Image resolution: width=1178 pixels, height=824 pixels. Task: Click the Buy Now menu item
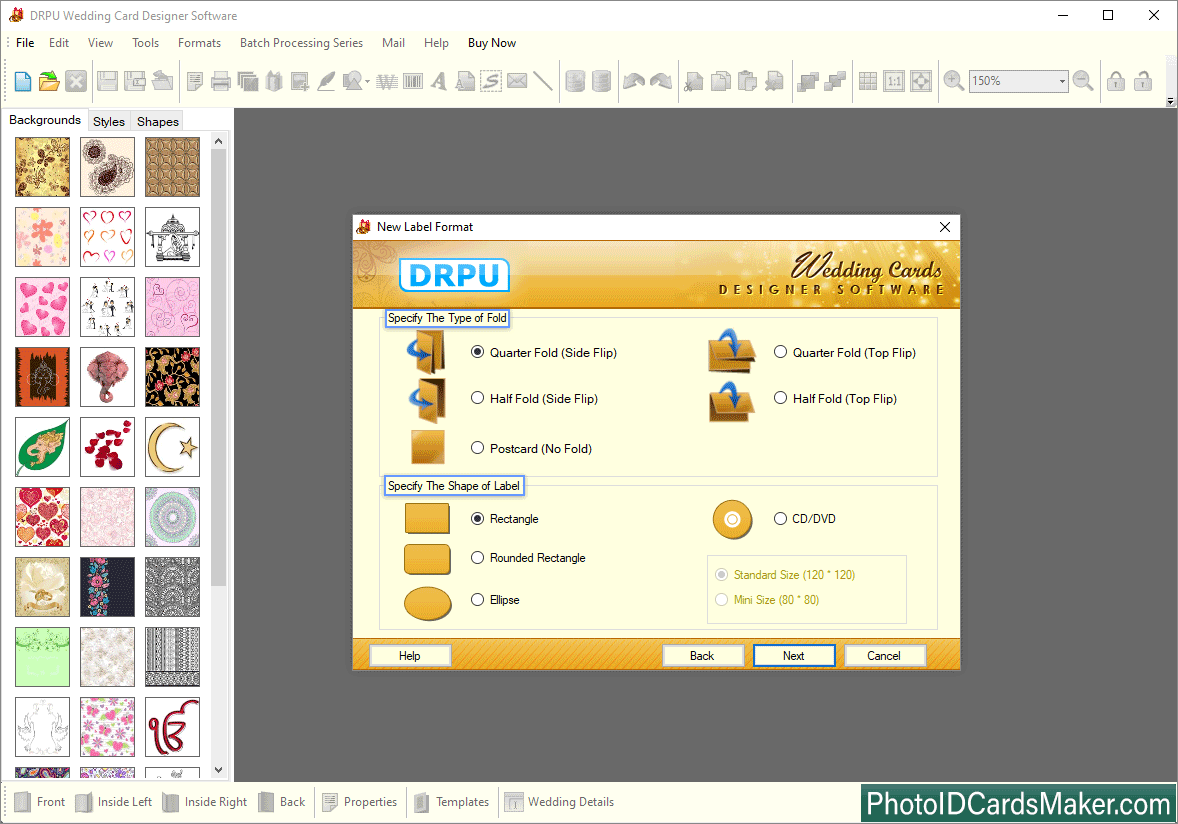[491, 43]
